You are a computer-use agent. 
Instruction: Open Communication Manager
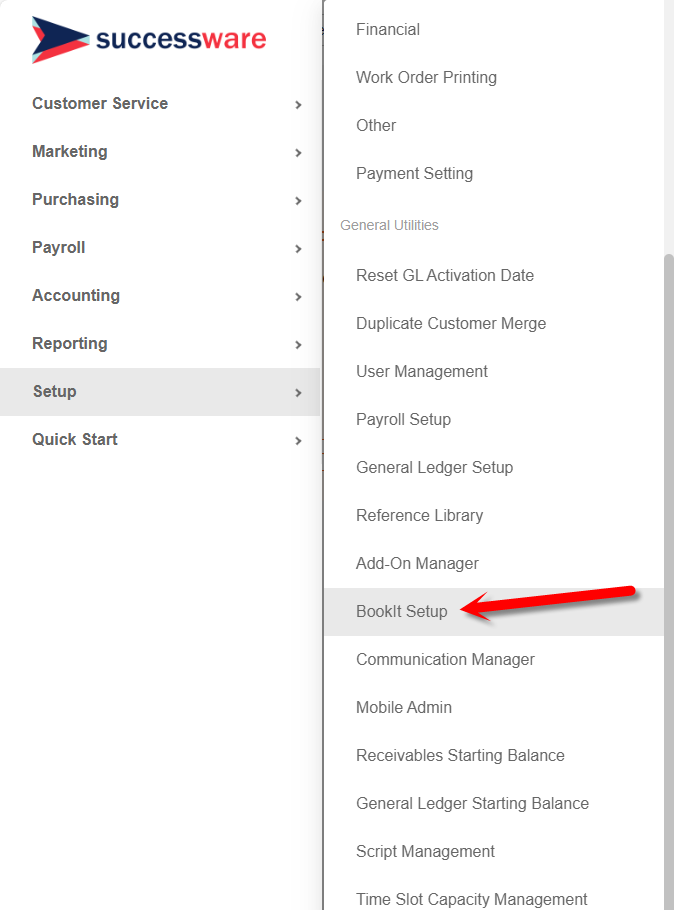point(445,659)
